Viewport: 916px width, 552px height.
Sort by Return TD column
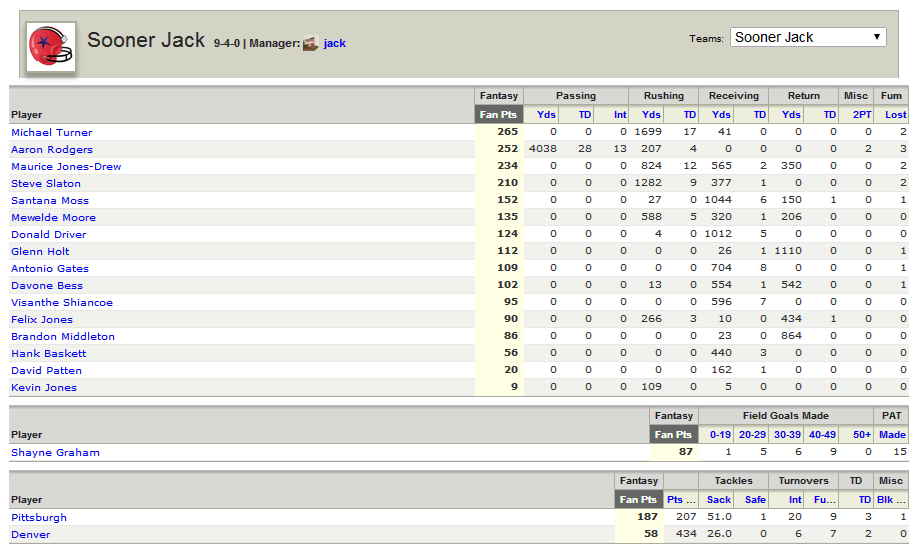point(830,114)
